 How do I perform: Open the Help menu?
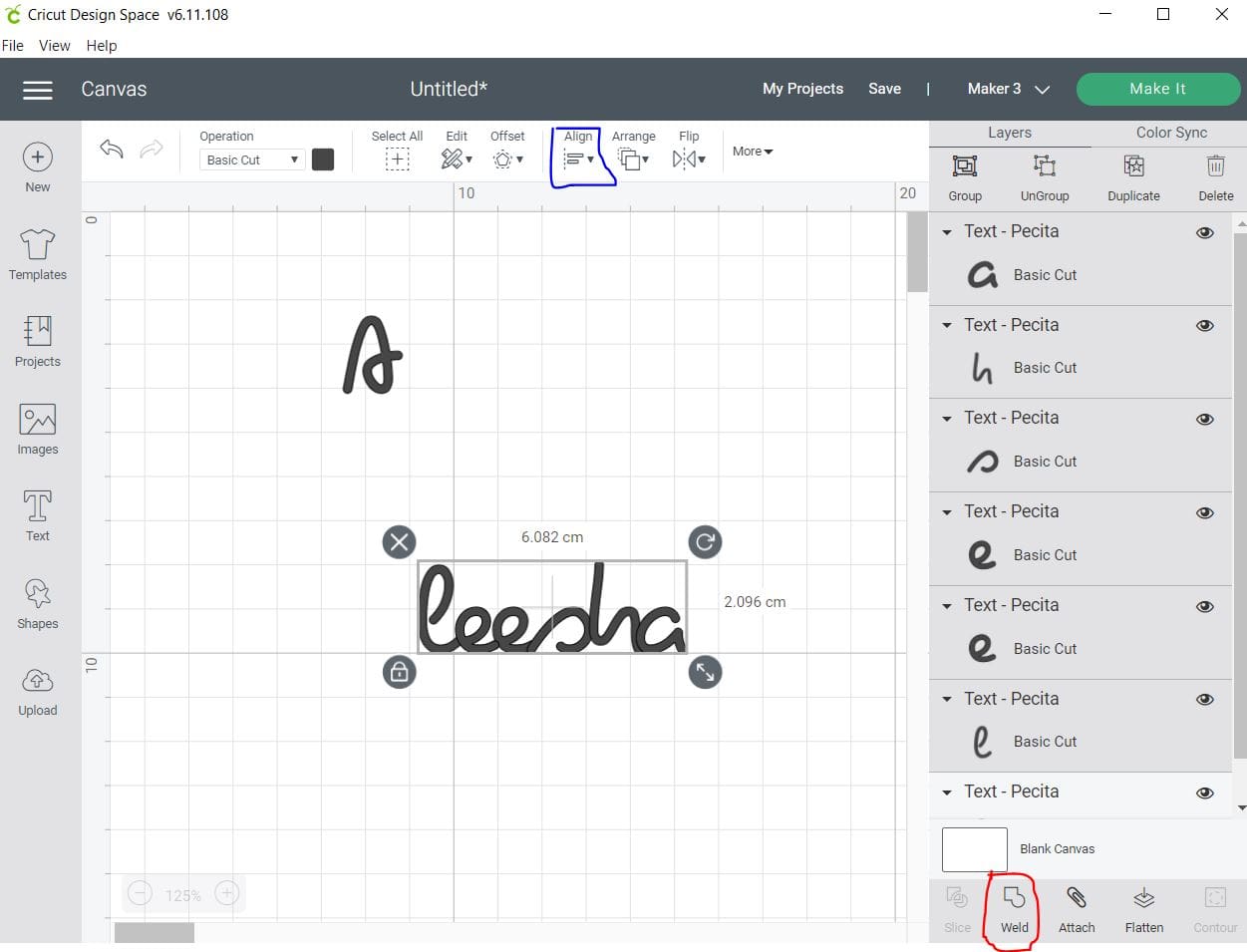102,46
